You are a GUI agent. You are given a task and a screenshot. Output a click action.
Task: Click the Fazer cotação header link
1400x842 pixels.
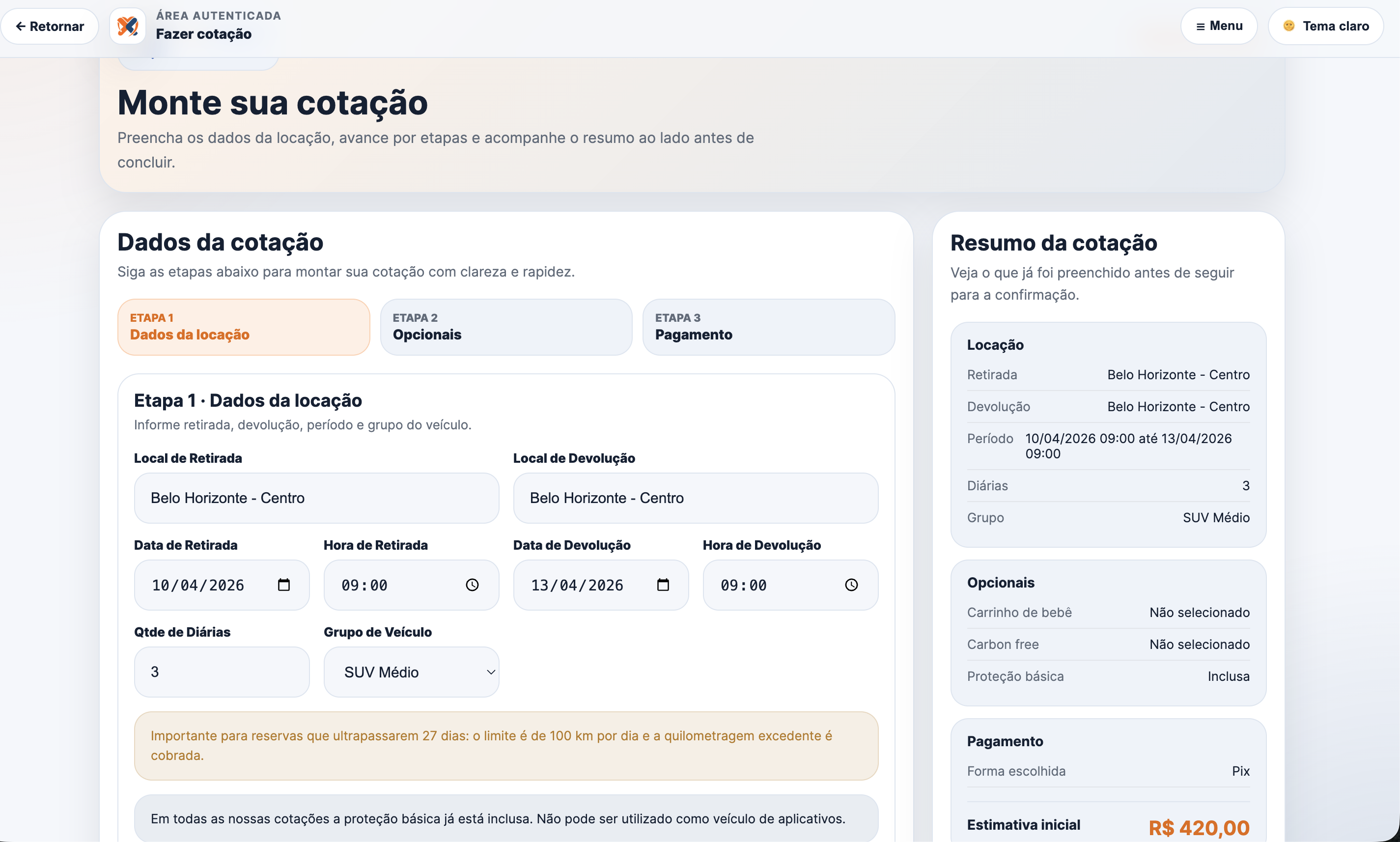tap(203, 33)
